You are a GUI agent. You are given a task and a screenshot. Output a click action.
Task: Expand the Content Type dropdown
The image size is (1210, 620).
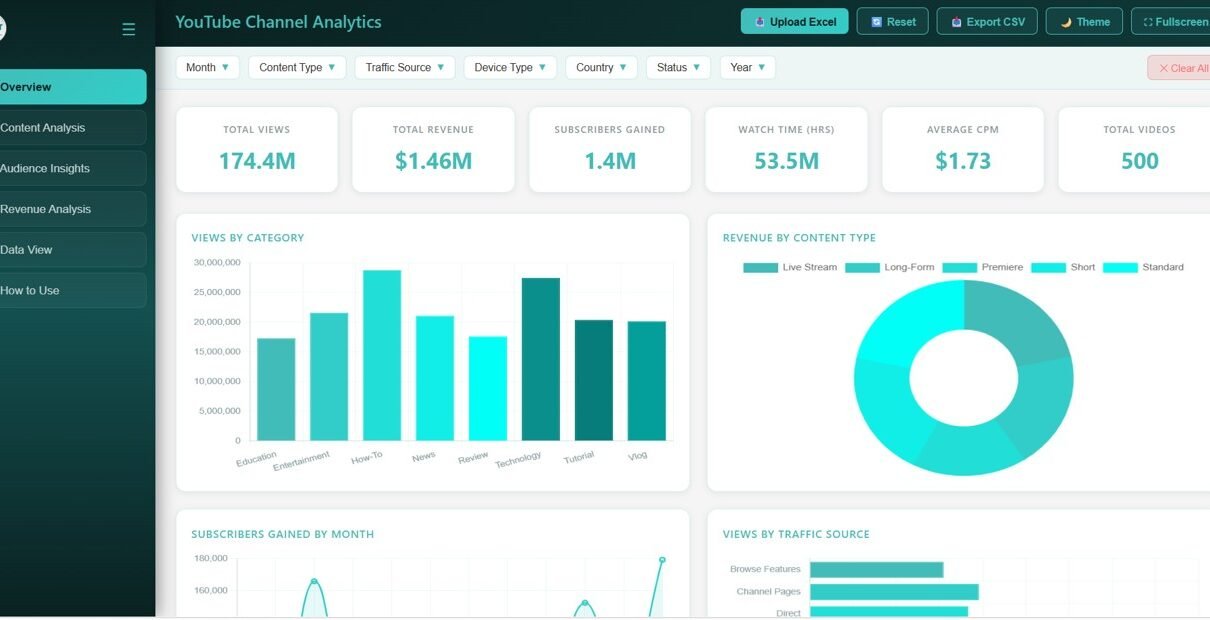(x=297, y=67)
